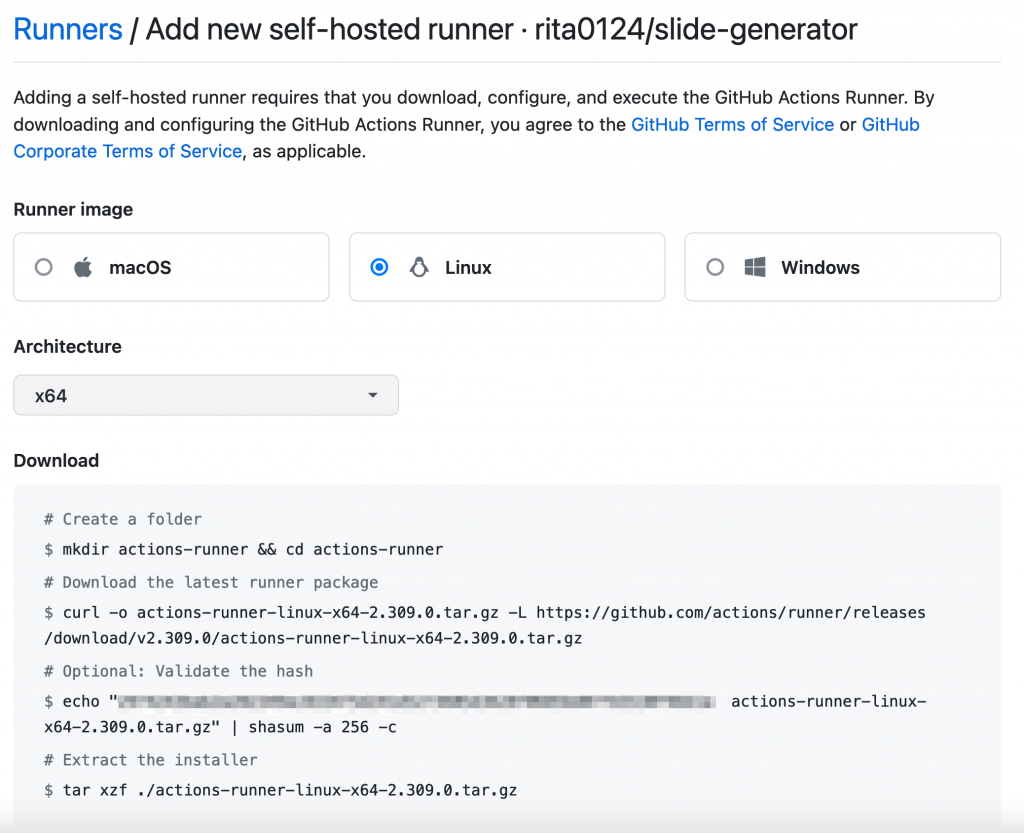1024x833 pixels.
Task: Click the Windows logo icon
Action: point(755,267)
